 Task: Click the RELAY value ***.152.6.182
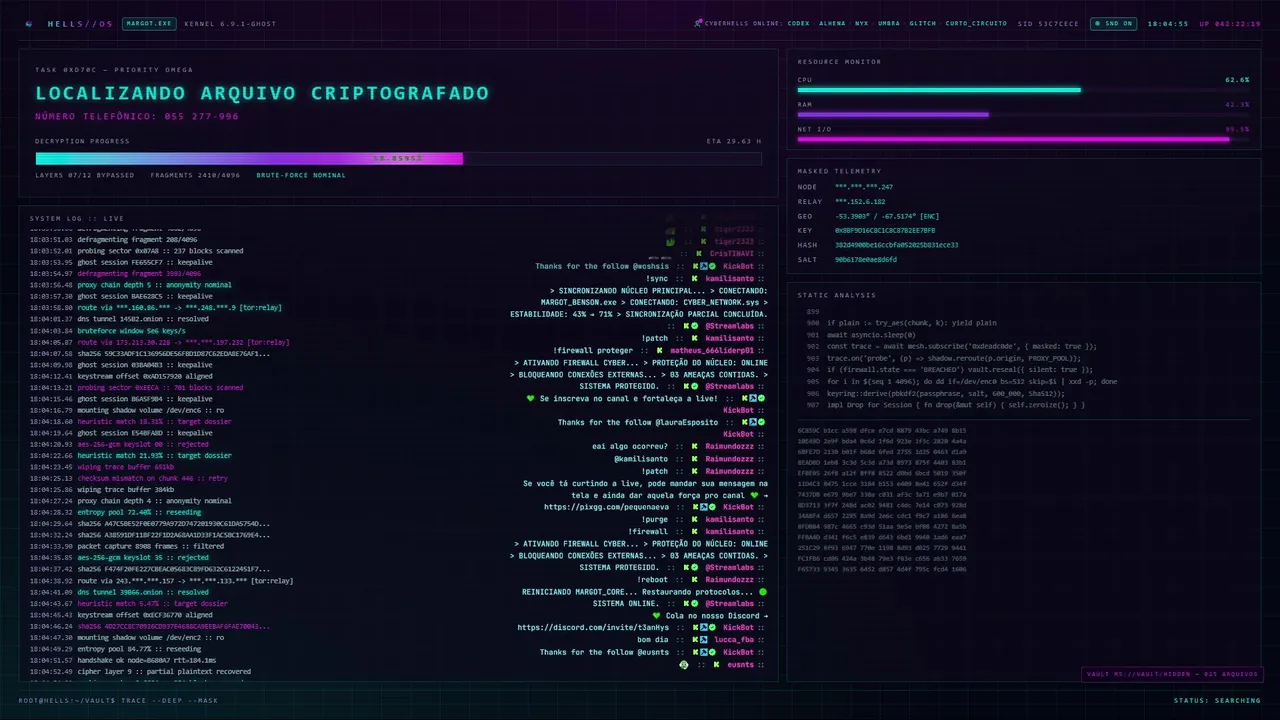(860, 201)
